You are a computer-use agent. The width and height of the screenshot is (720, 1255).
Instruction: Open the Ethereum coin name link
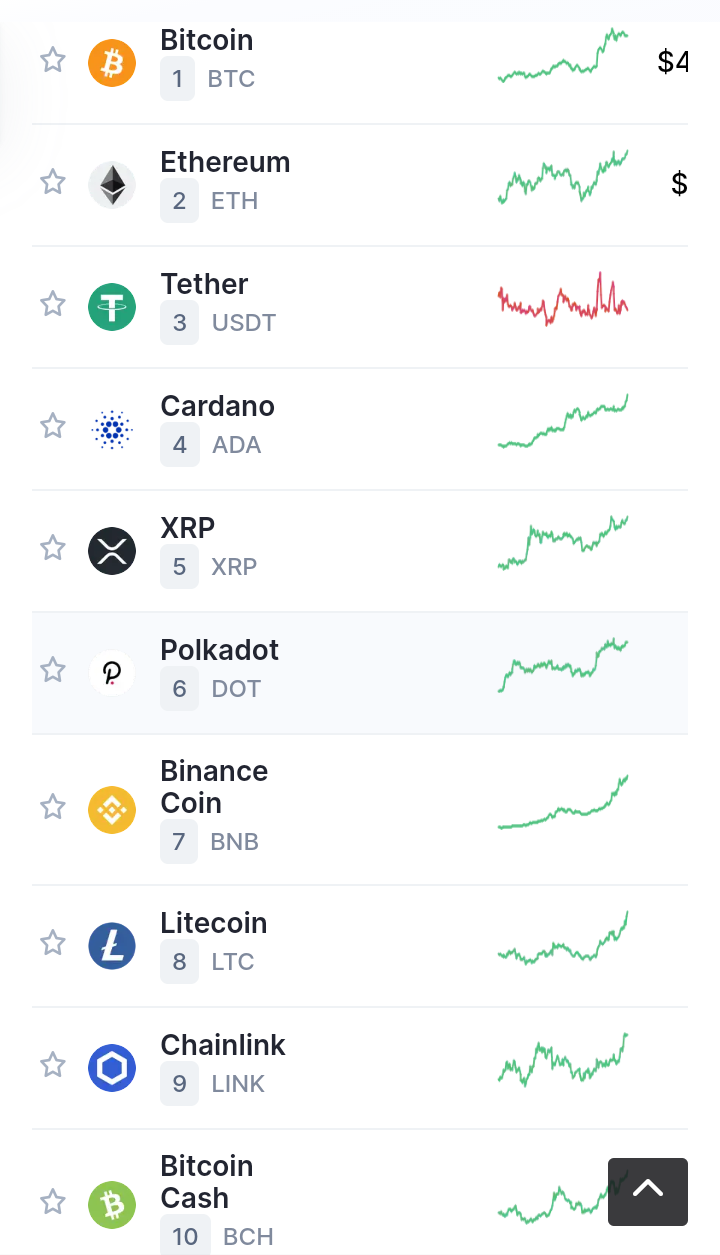225,162
